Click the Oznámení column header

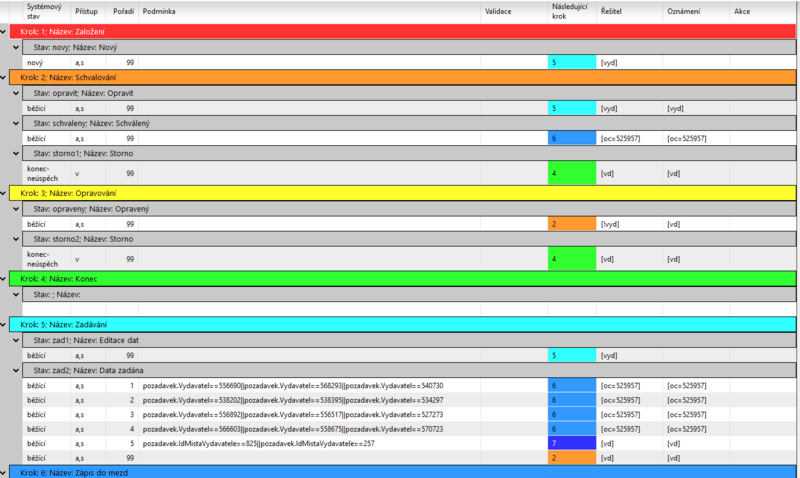696,11
